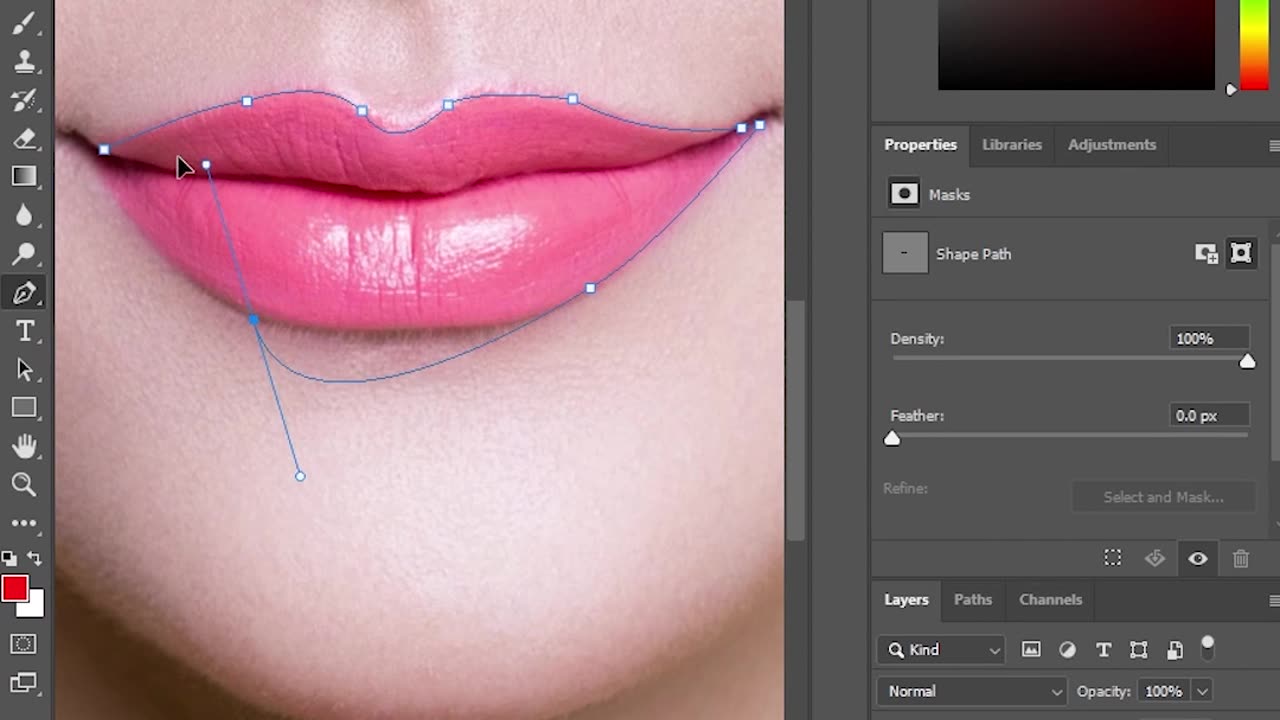Swap foreground and background colors
Viewport: 1280px width, 720px height.
click(35, 558)
